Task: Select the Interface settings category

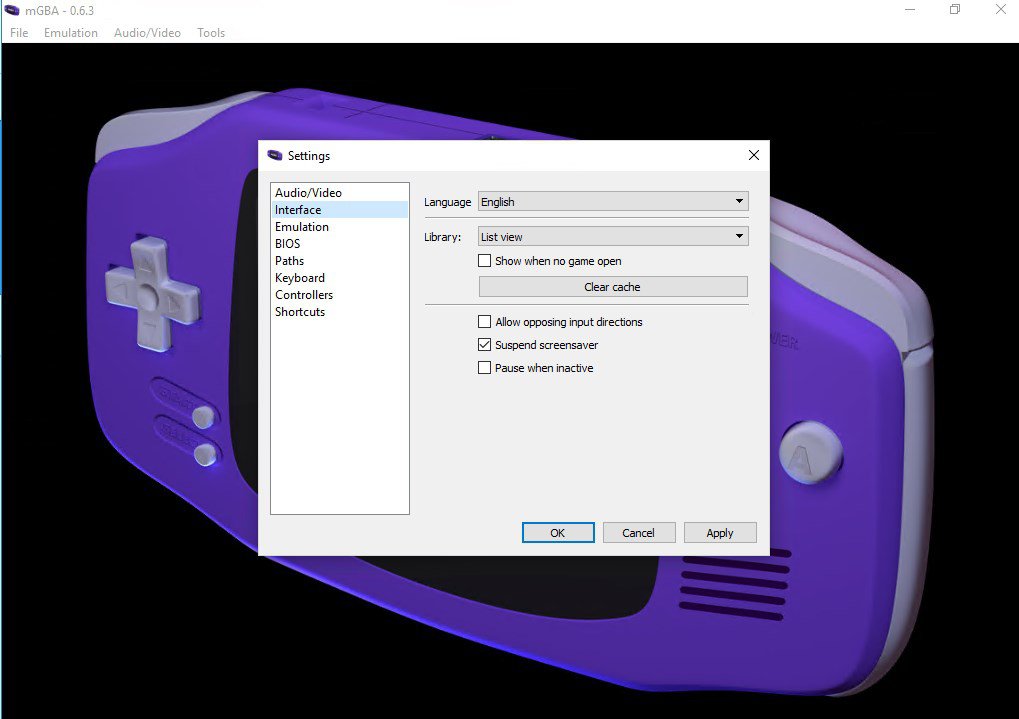Action: pyautogui.click(x=339, y=209)
